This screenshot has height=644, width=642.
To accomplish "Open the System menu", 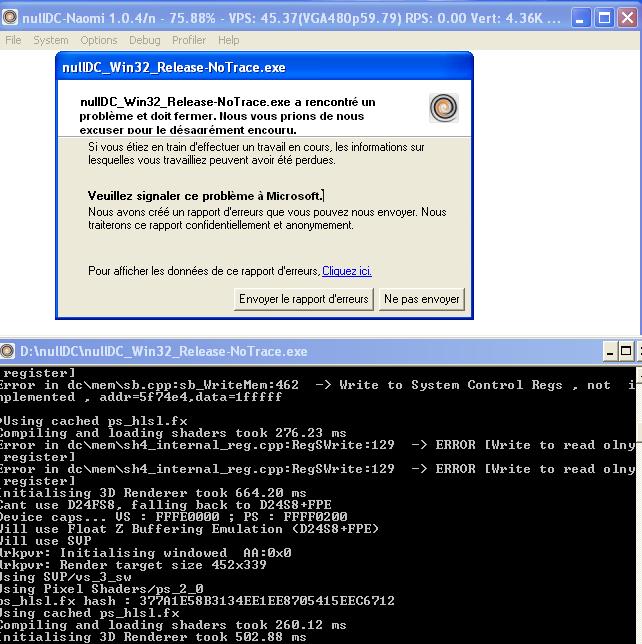I will pos(51,40).
